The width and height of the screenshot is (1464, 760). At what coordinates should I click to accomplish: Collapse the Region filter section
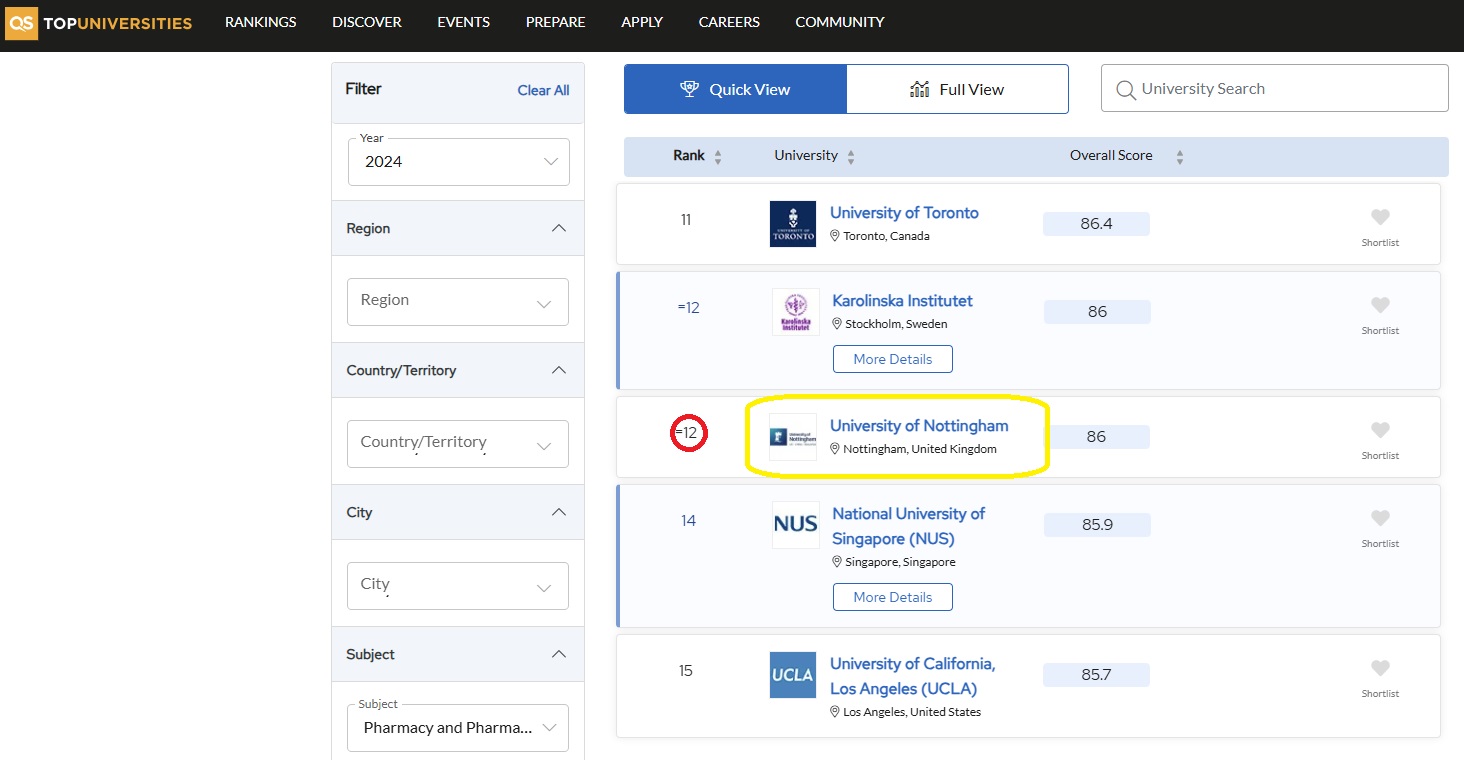pyautogui.click(x=559, y=228)
